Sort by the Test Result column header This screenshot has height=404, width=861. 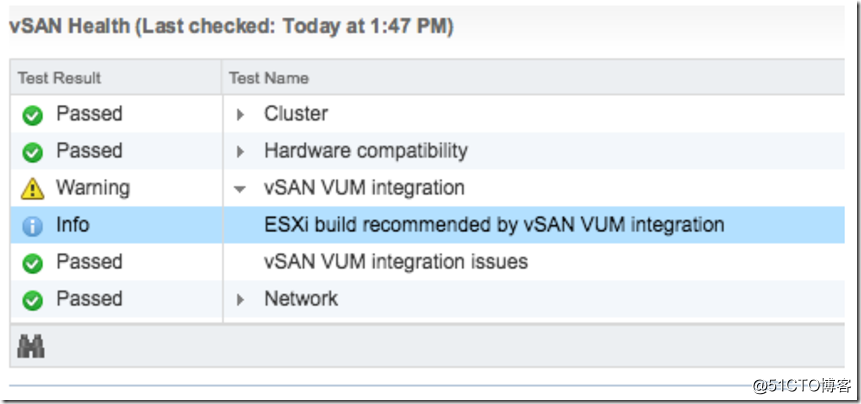point(59,78)
